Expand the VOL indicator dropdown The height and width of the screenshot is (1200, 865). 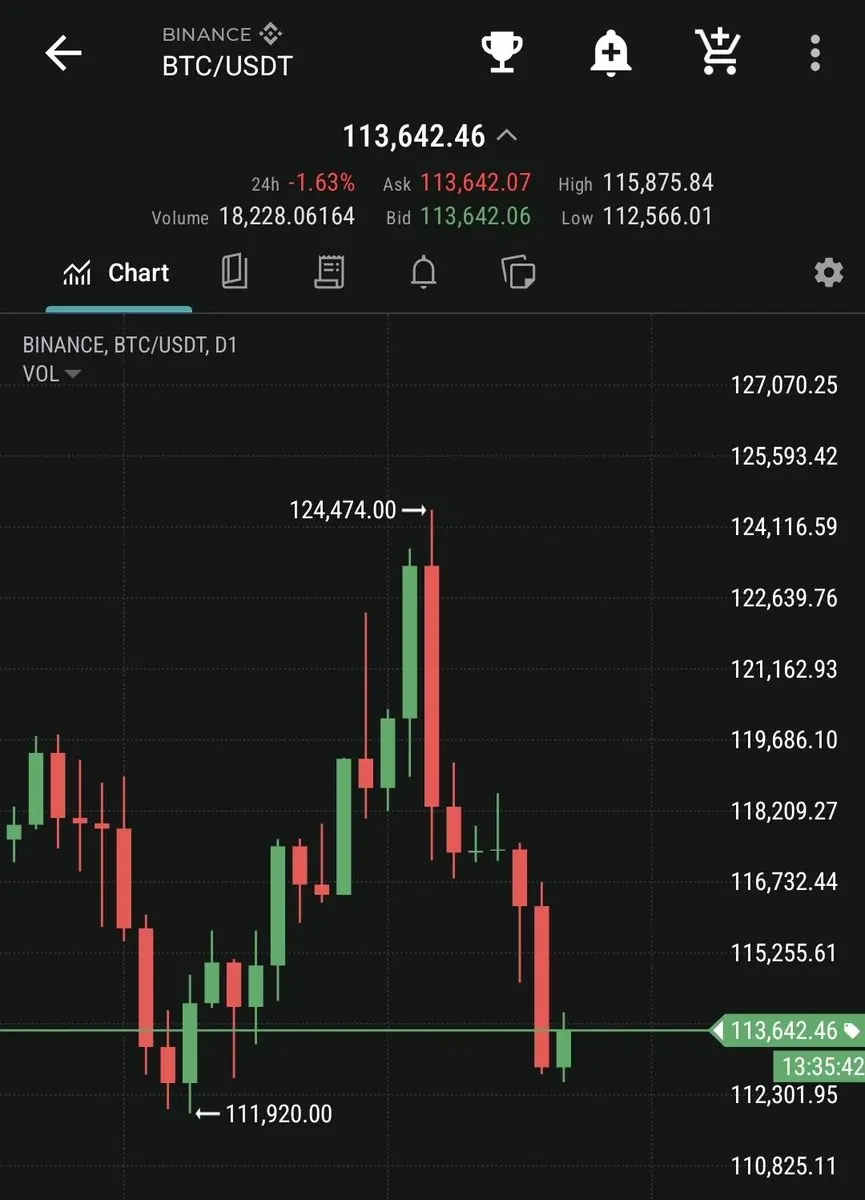[x=52, y=375]
